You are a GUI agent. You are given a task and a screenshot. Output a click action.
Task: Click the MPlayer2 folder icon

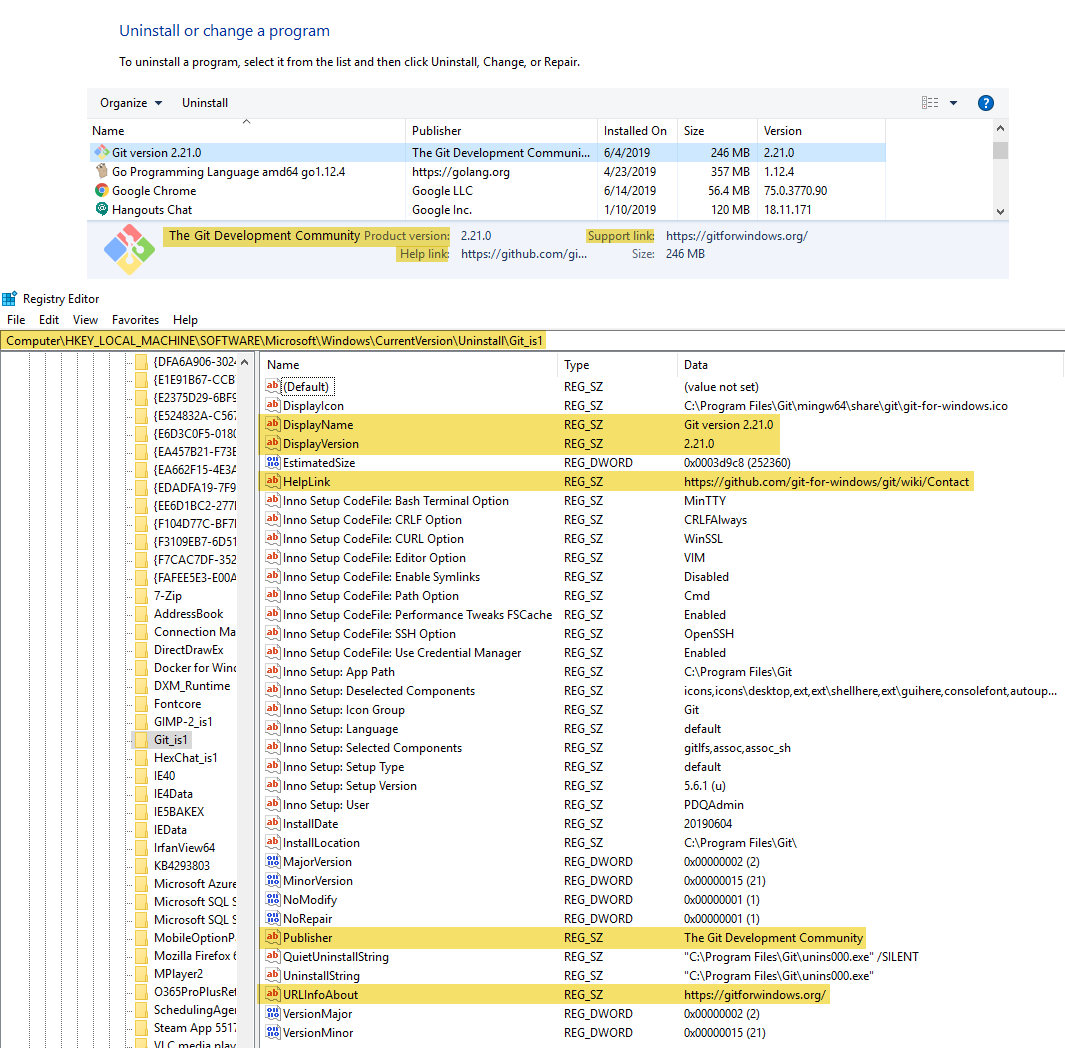click(141, 973)
